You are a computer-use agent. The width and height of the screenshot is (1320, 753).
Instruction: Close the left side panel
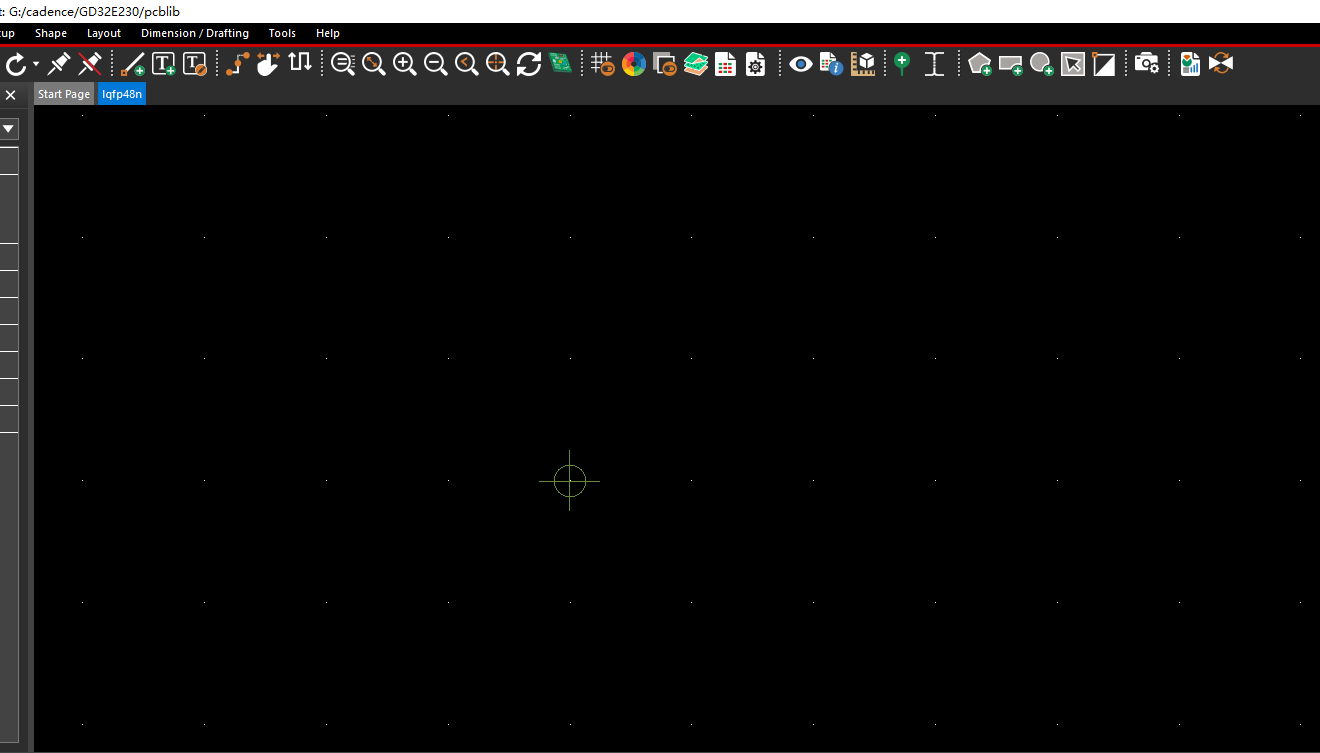click(10, 95)
